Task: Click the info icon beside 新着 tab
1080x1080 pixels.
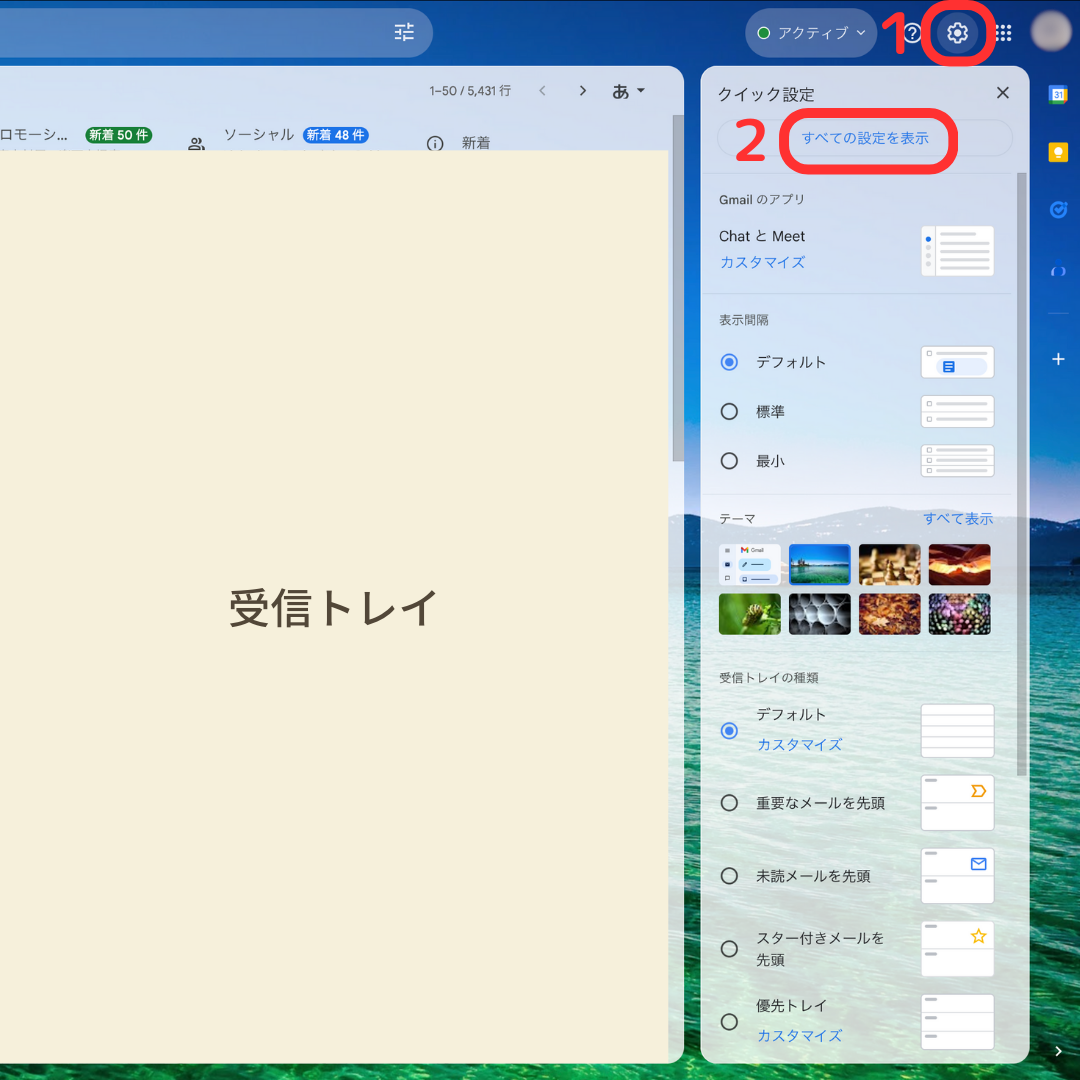Action: coord(435,143)
